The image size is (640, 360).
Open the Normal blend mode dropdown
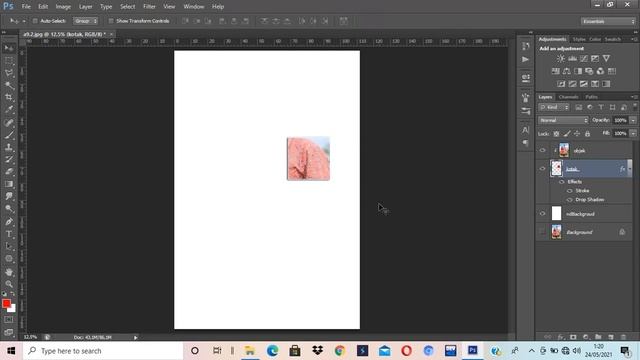(563, 120)
